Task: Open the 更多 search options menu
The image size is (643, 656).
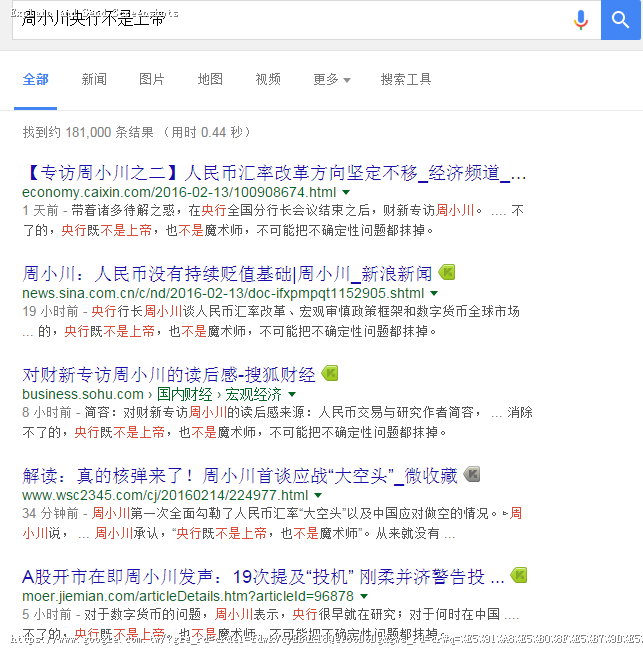Action: click(x=332, y=79)
